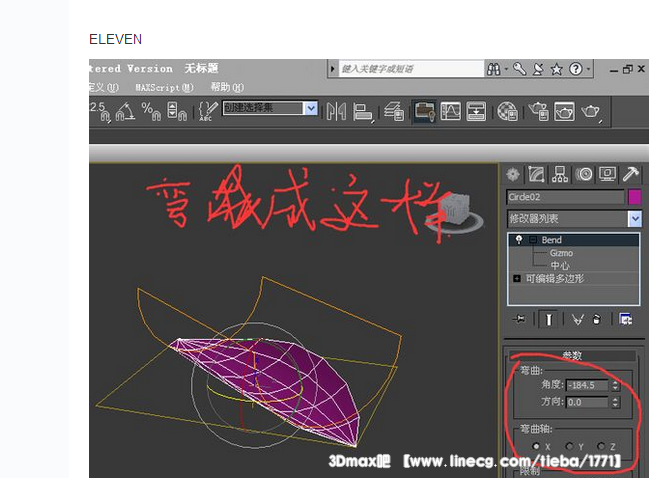Open the 帮助 menu
Image resolution: width=650 pixels, height=478 pixels.
pyautogui.click(x=227, y=87)
